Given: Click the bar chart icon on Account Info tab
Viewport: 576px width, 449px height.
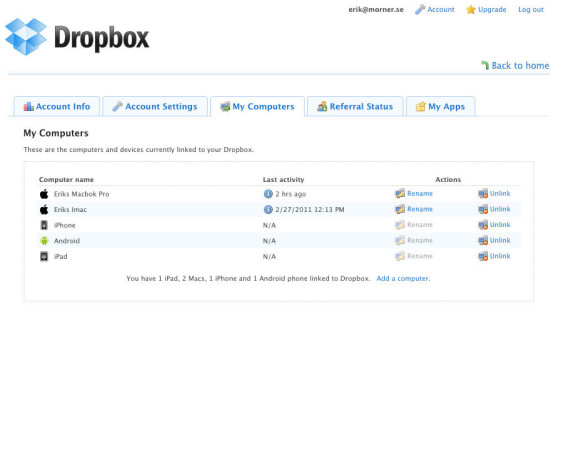Looking at the screenshot, I should pyautogui.click(x=29, y=107).
